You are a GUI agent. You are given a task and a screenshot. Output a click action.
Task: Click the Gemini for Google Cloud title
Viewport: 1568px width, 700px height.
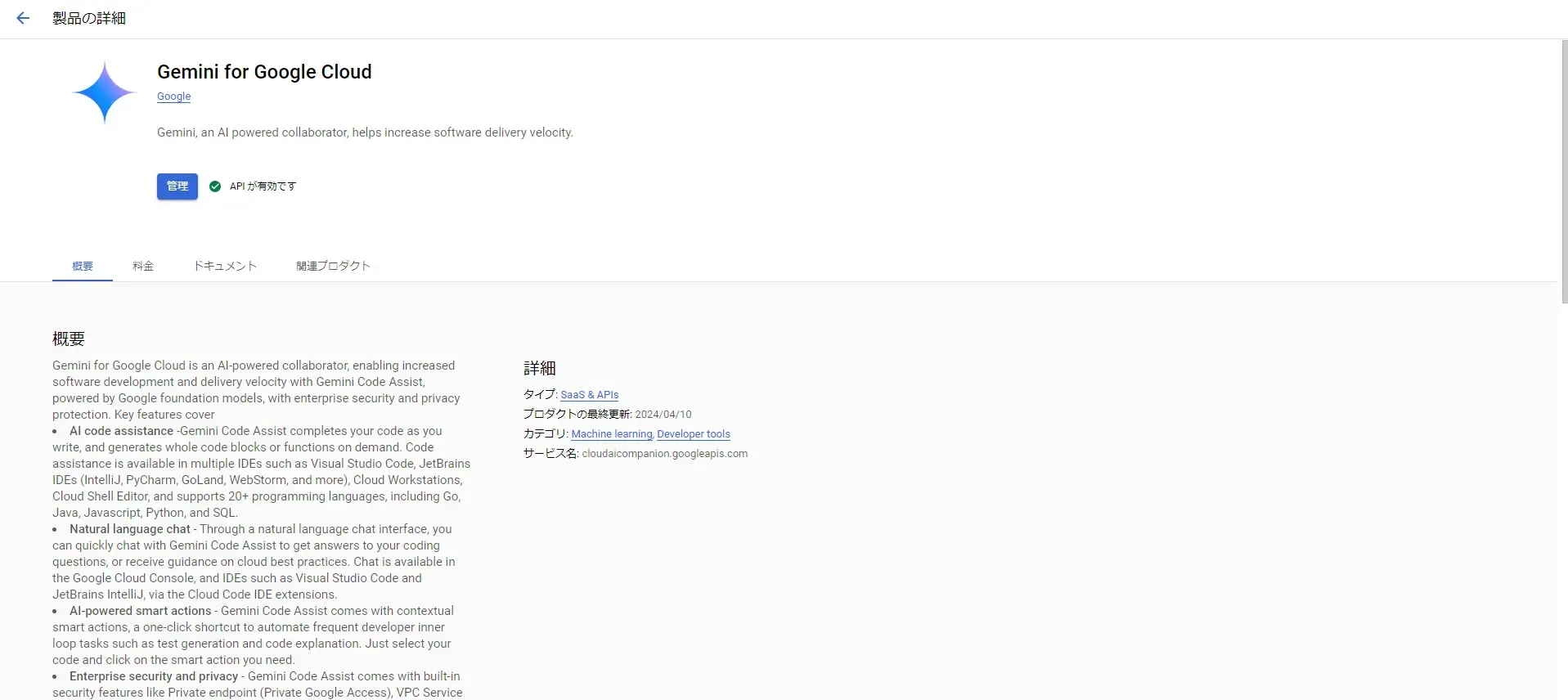264,72
